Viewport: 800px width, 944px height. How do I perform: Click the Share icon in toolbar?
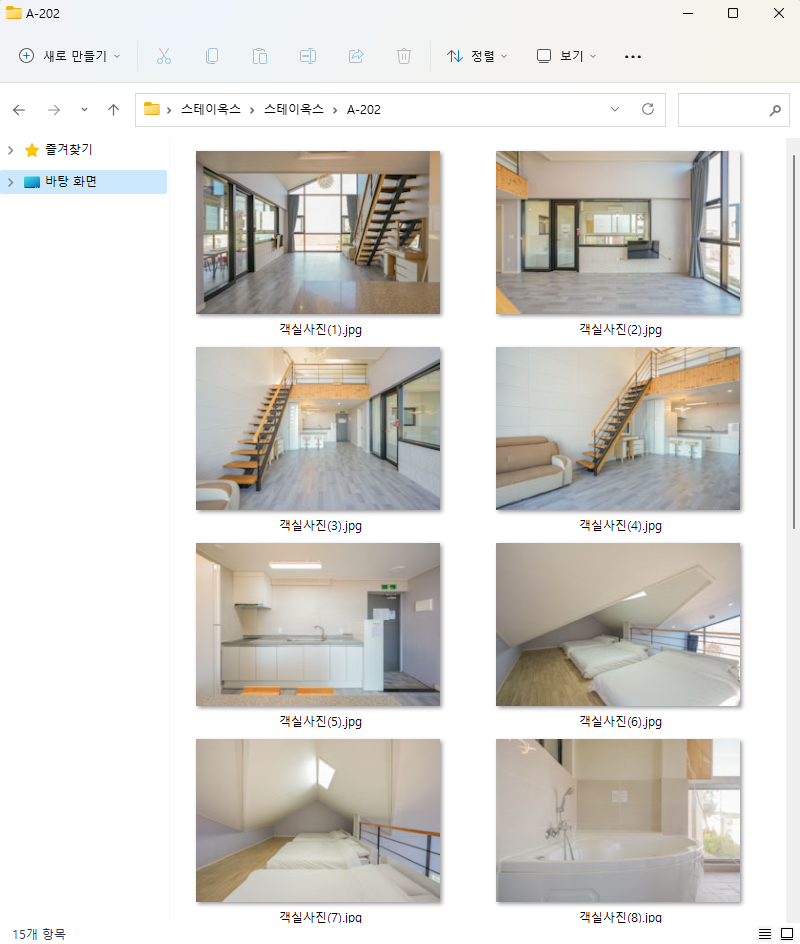(356, 57)
